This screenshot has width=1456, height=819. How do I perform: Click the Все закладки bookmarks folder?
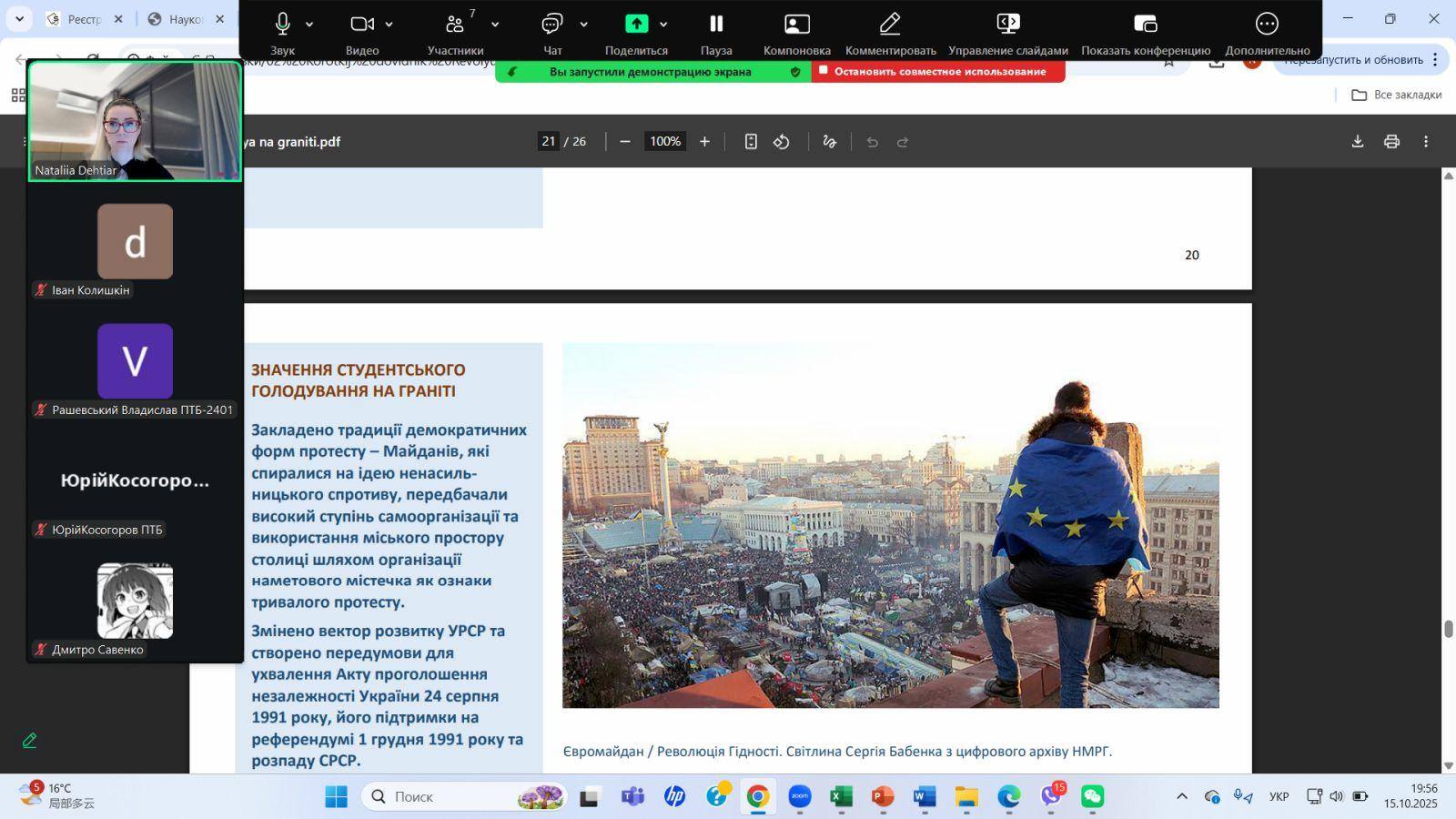(1397, 95)
